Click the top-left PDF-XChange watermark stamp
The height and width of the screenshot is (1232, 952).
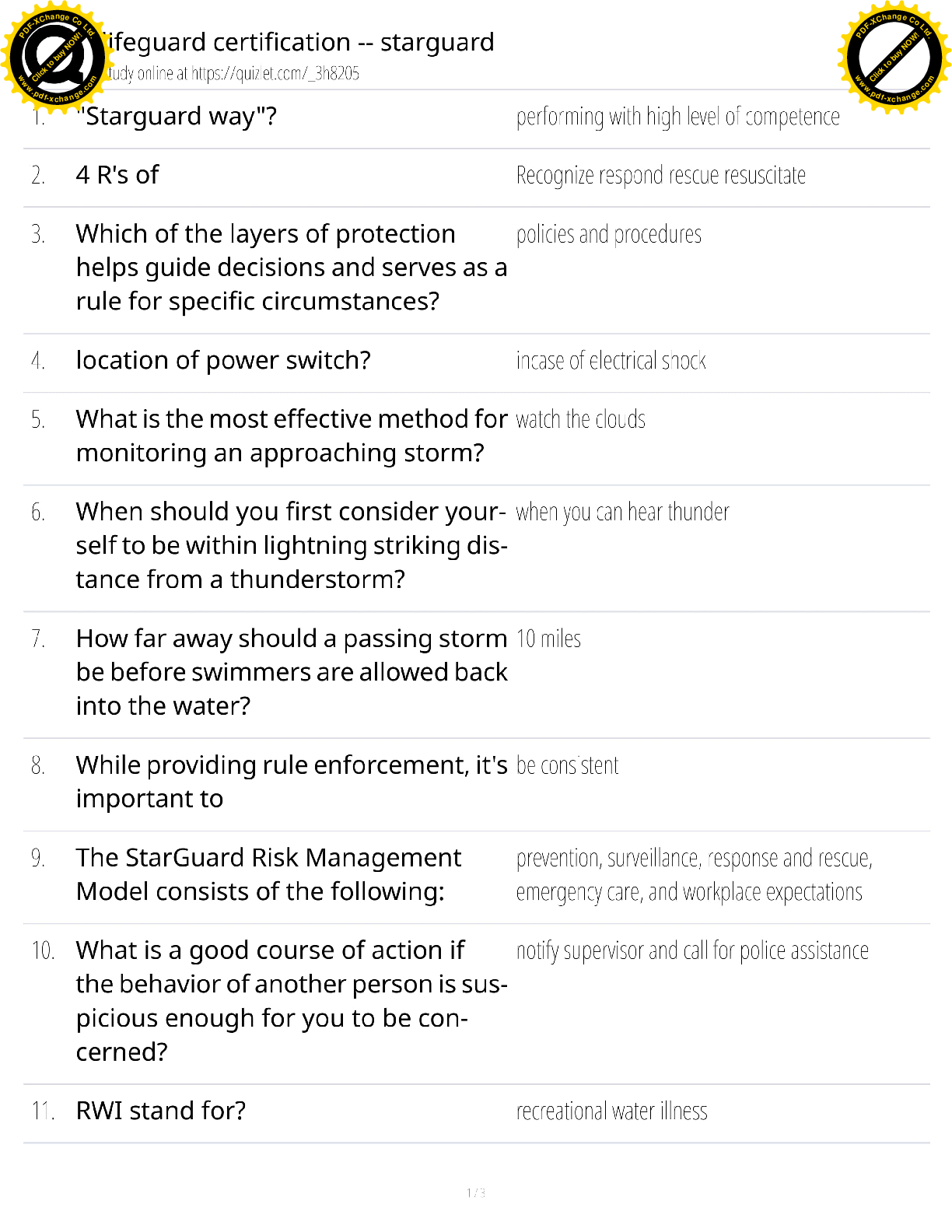tap(54, 57)
